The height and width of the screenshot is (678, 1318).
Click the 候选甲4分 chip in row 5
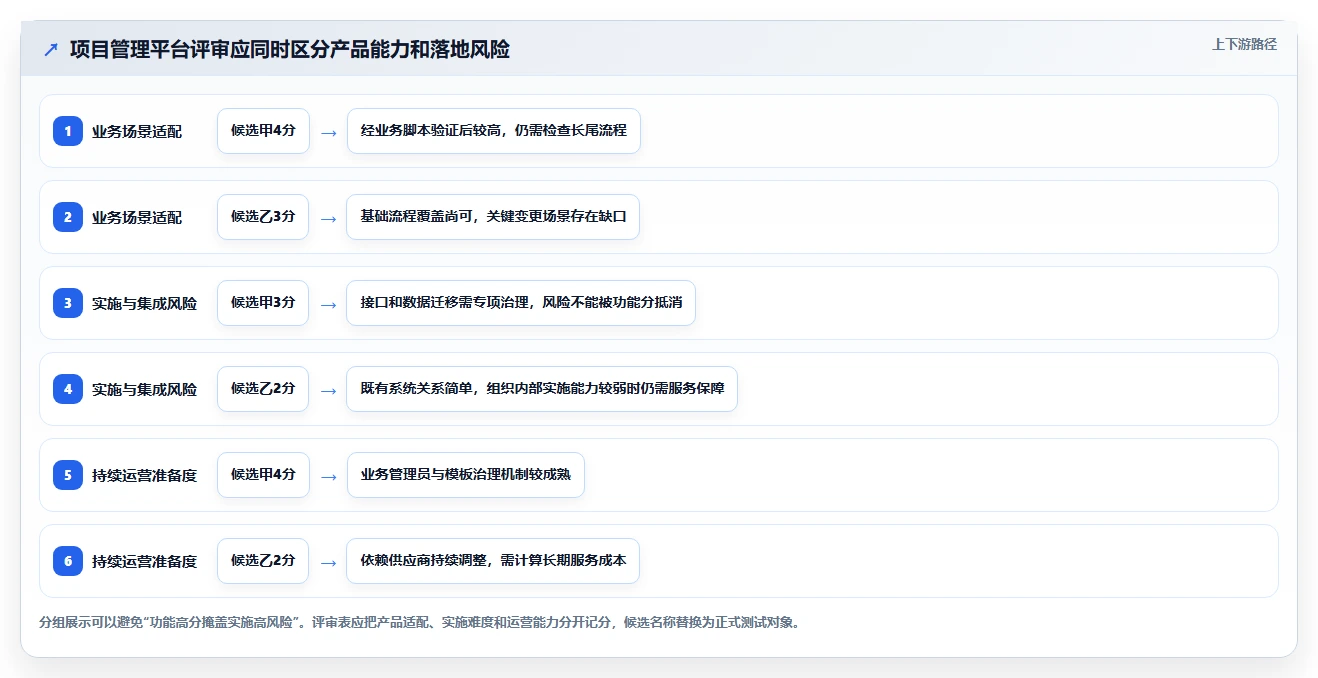coord(263,475)
